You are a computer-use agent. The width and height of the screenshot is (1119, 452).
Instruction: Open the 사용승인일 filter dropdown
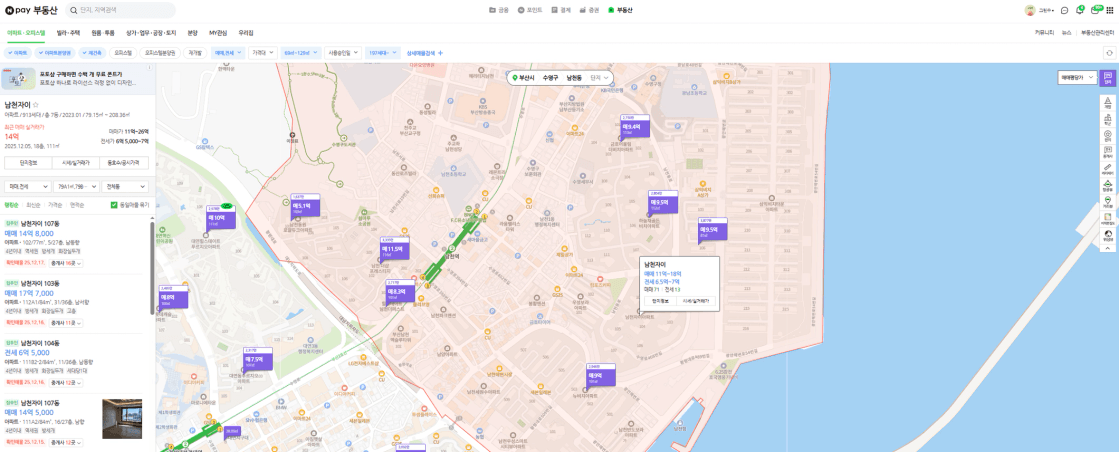click(343, 53)
